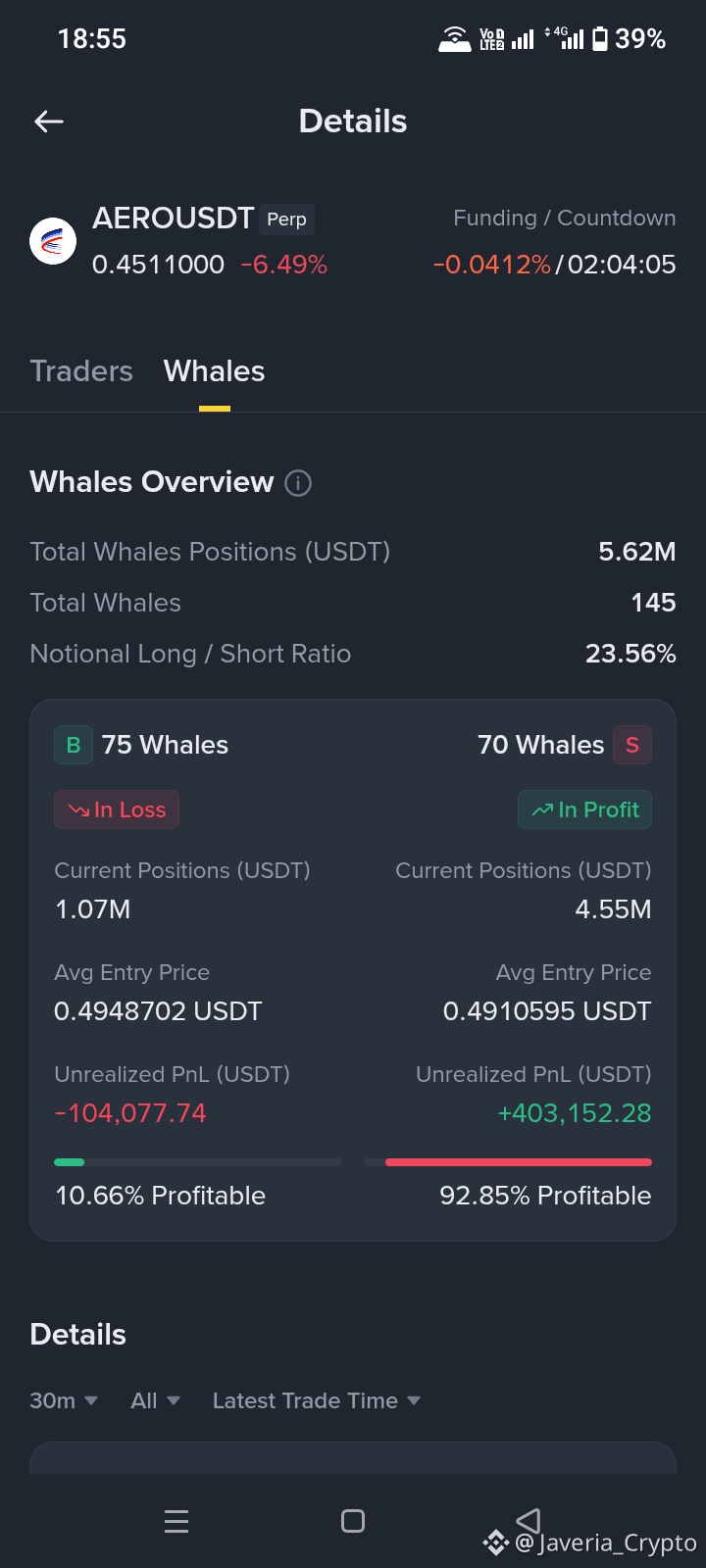Tap the red S sell badge
Image resolution: width=706 pixels, height=1568 pixels.
pos(632,745)
